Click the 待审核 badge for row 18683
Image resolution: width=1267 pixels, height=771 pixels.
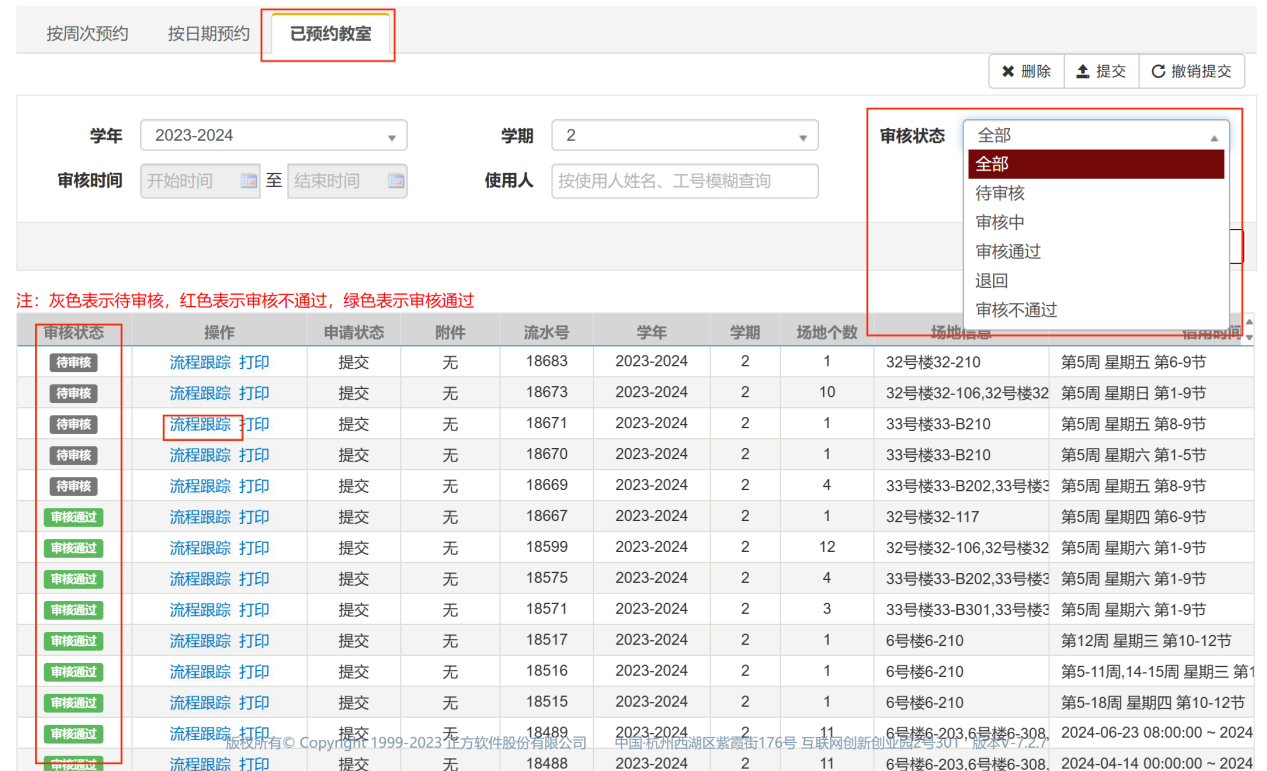click(74, 363)
